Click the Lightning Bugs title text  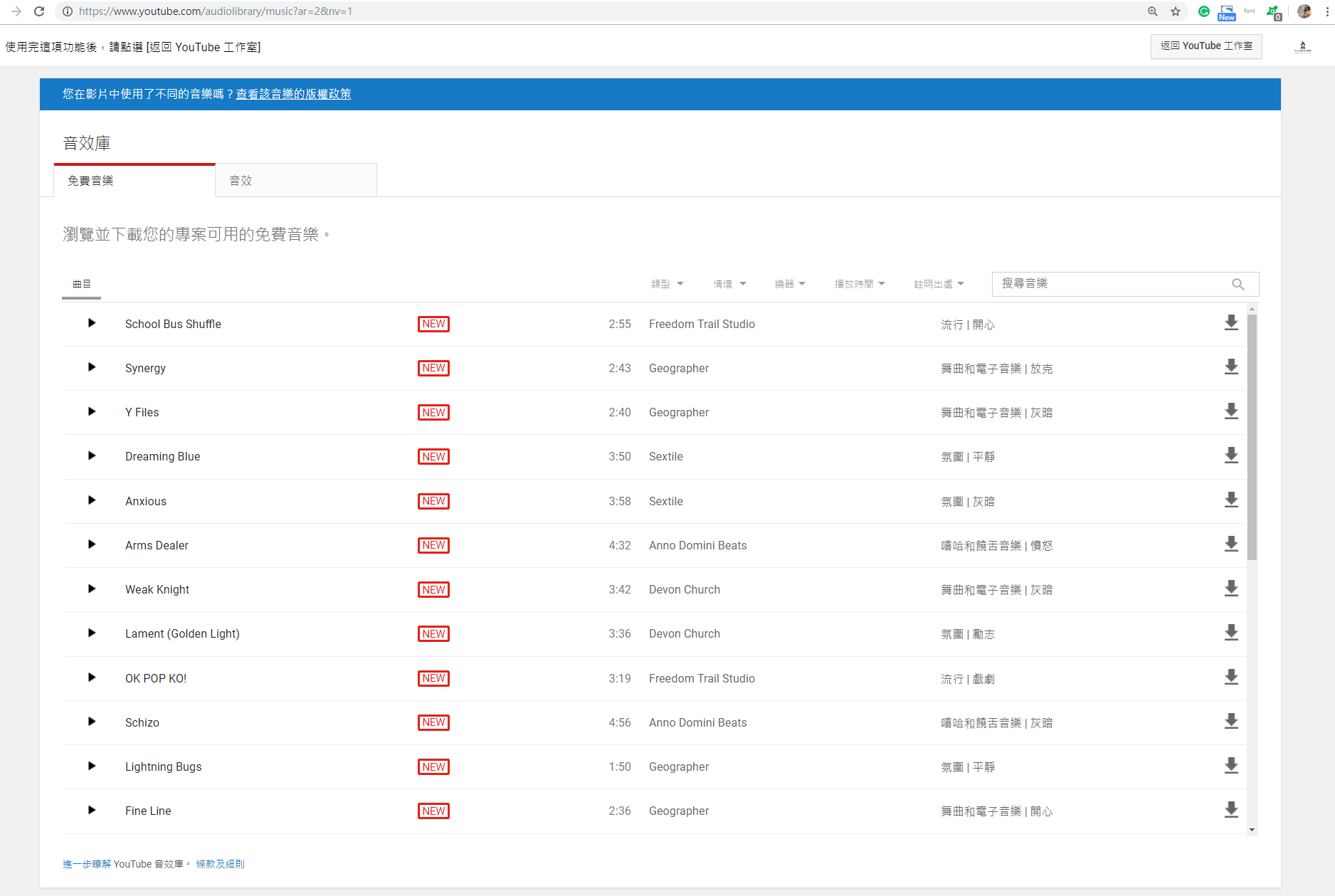[164, 766]
